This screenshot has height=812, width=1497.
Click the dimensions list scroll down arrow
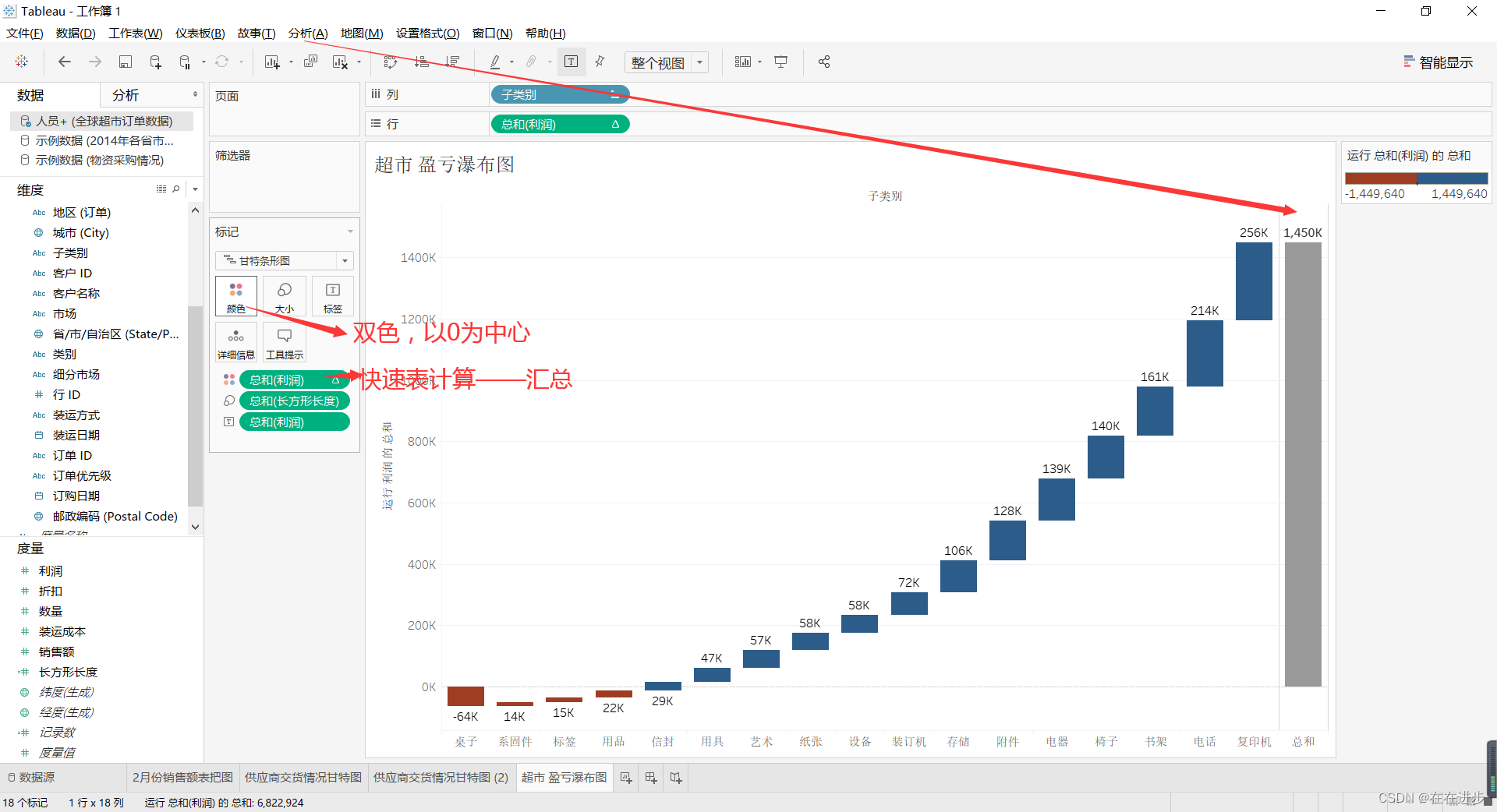coord(195,527)
